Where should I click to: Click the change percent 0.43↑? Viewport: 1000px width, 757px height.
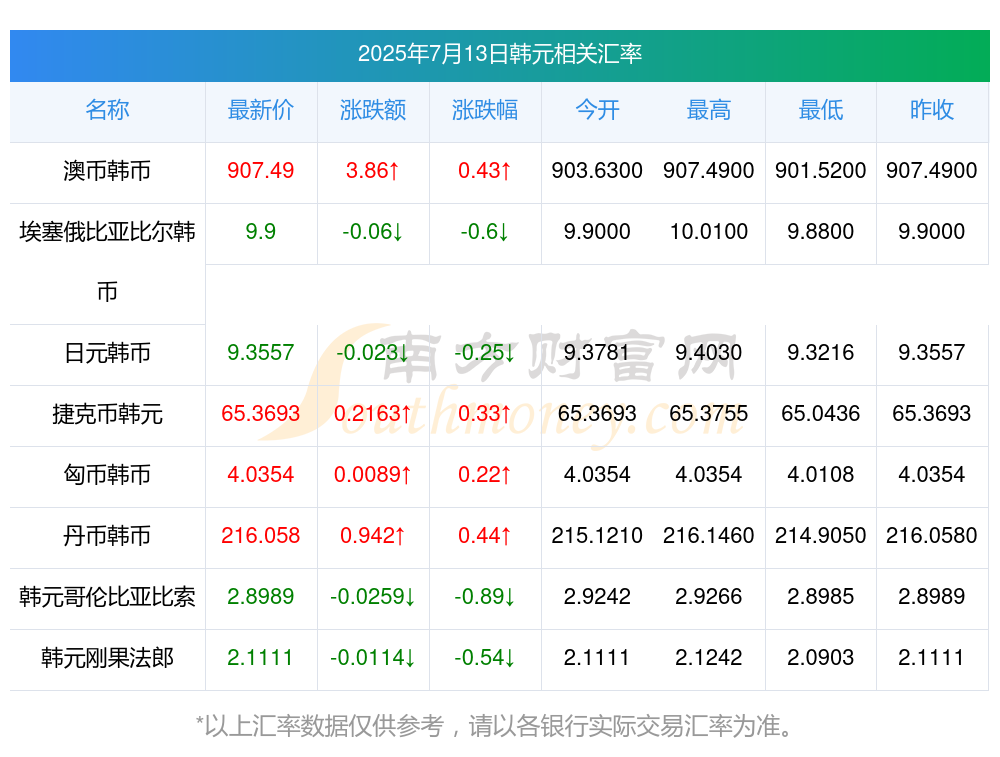coord(485,171)
